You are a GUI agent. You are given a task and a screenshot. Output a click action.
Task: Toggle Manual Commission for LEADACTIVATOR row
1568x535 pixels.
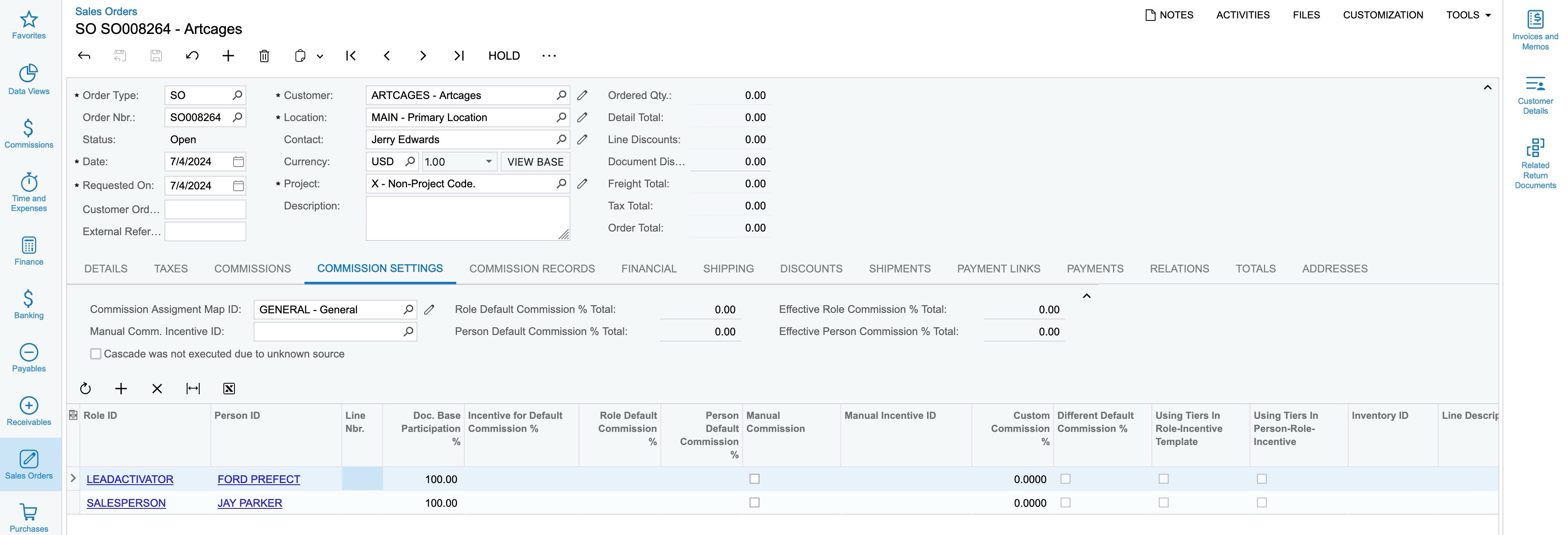pos(754,479)
